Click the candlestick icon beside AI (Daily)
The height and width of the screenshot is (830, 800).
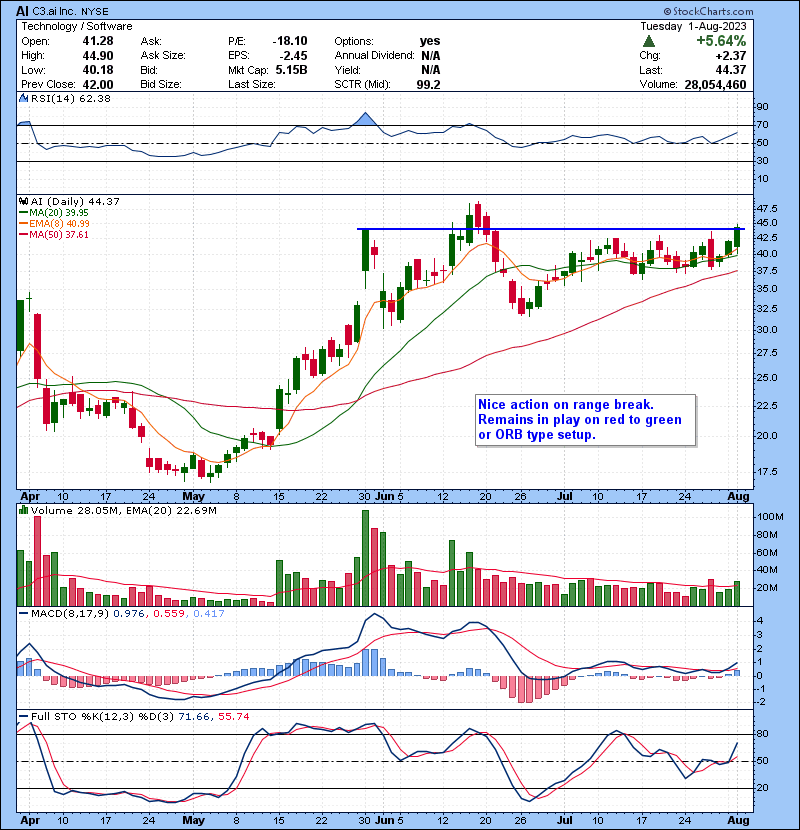tap(23, 201)
